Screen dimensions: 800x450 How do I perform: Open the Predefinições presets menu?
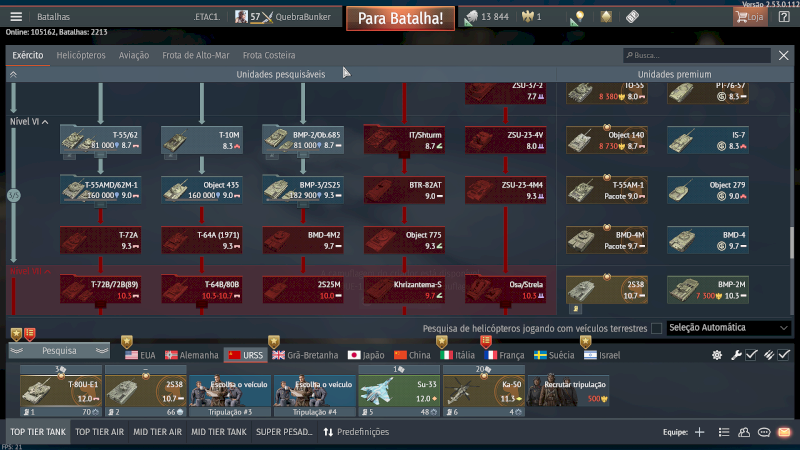coord(356,432)
